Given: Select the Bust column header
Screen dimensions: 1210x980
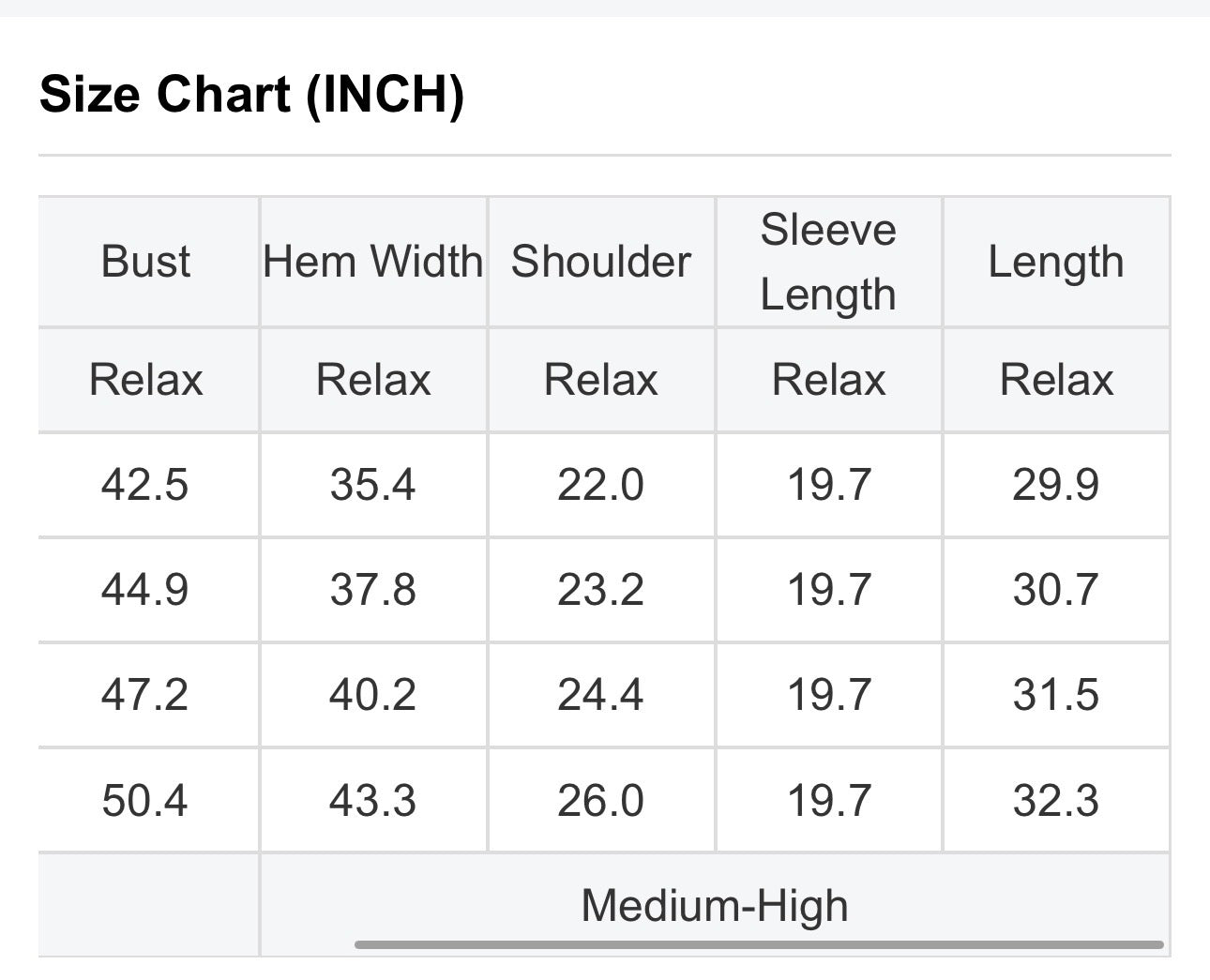Looking at the screenshot, I should point(145,262).
